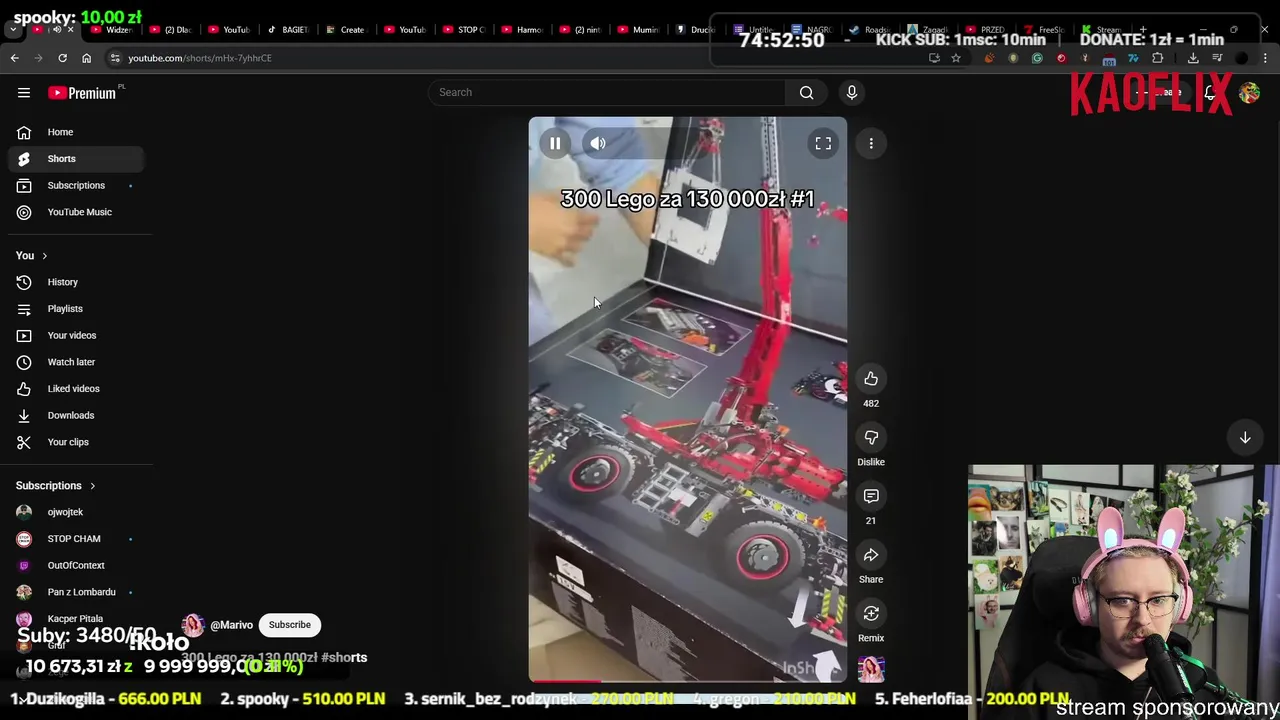Like the Short with thumbs up

(x=871, y=379)
